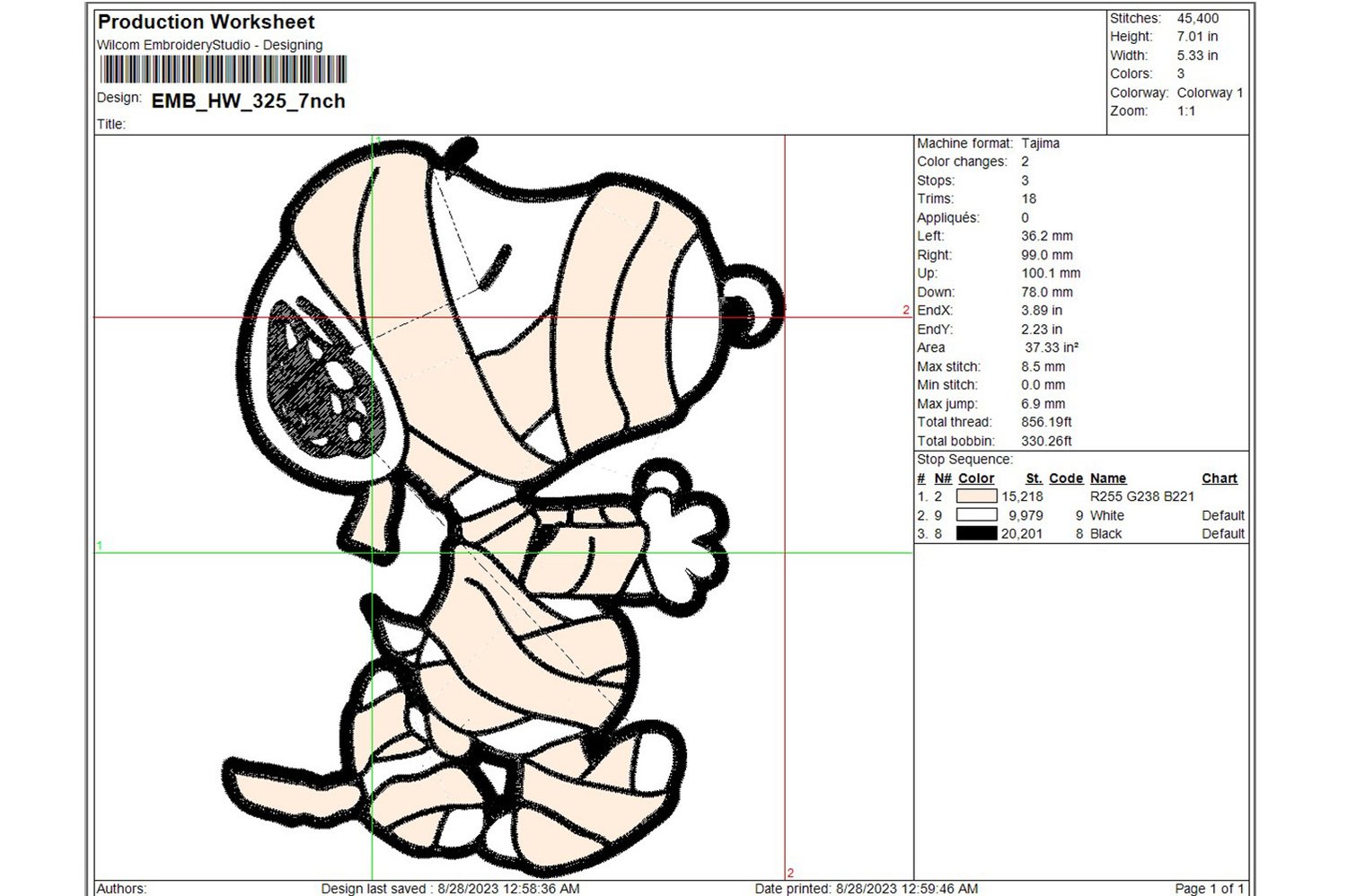Click the "St." column header
Viewport: 1347px width, 896px height.
click(x=1034, y=479)
